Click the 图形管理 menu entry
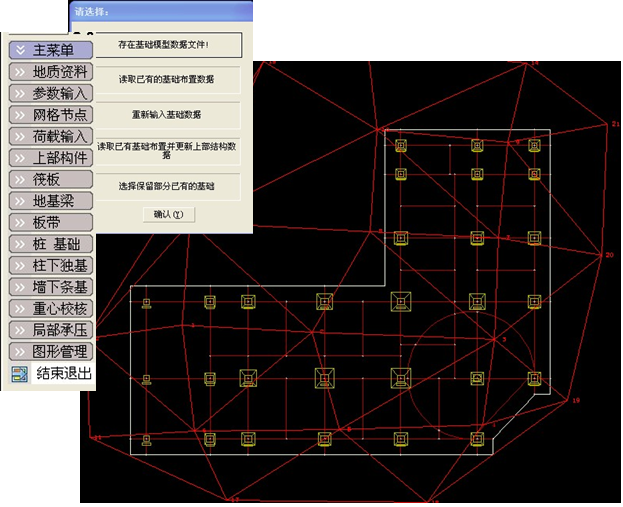Screen dimensions: 623x507 [x=50, y=352]
